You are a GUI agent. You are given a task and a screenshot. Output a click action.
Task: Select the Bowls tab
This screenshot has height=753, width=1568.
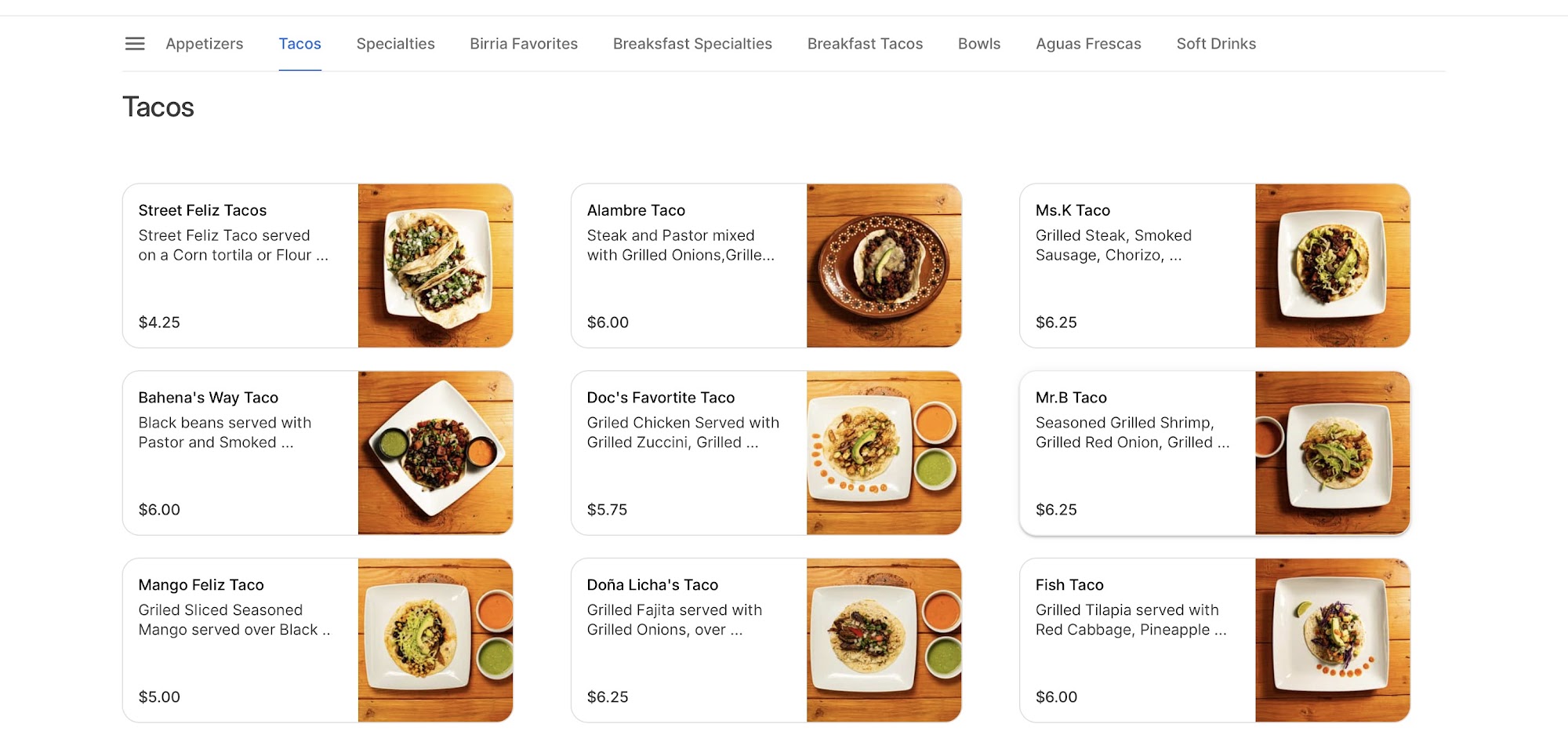coord(979,44)
